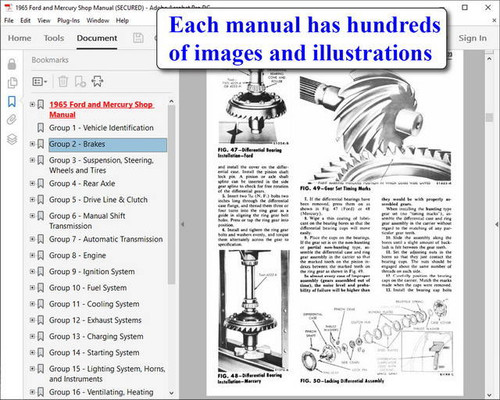Expand Group 5 - Drive Line & Clutch
This screenshot has width=500, height=400.
pos(32,200)
